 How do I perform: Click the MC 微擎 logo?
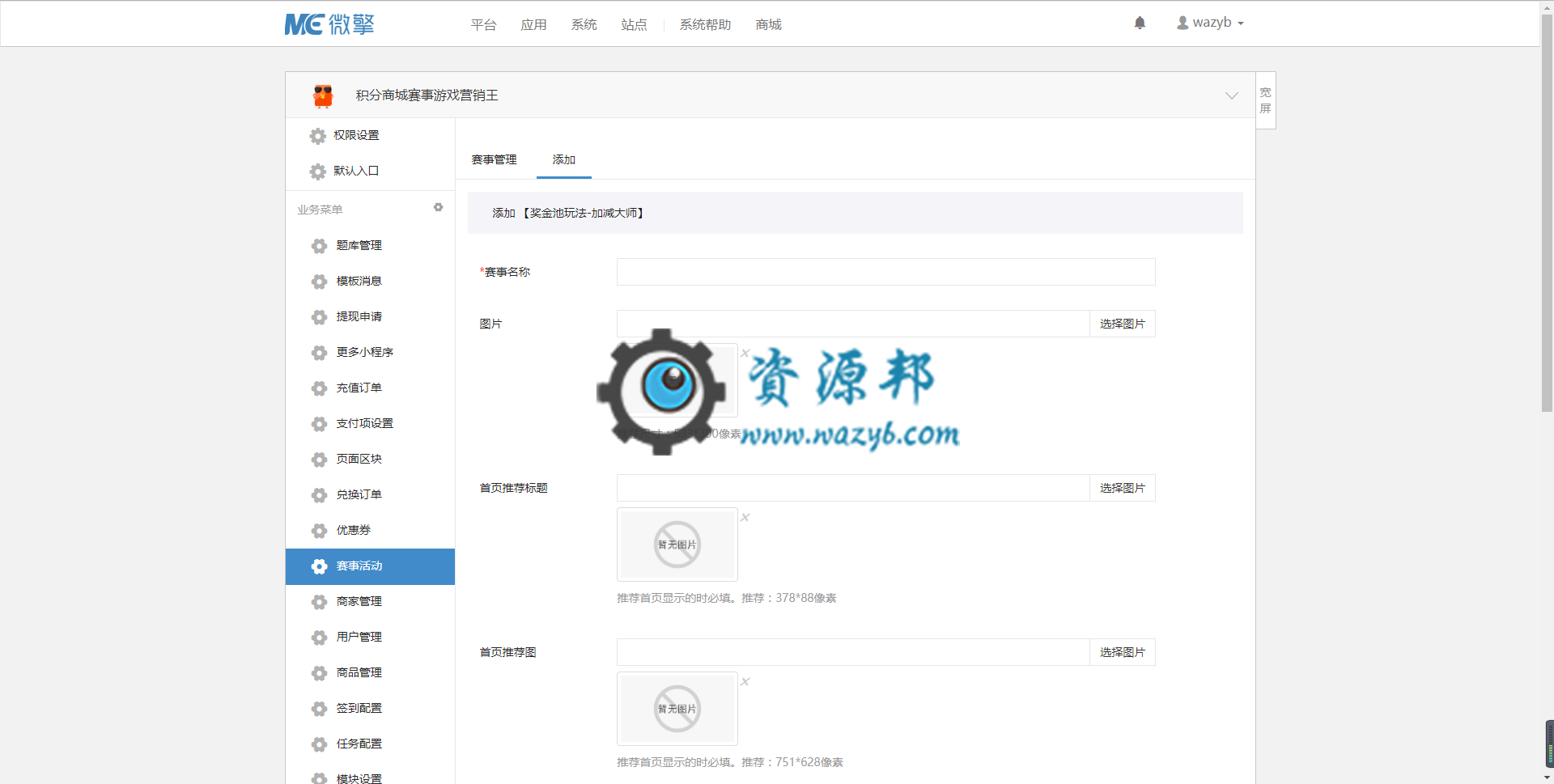tap(329, 24)
